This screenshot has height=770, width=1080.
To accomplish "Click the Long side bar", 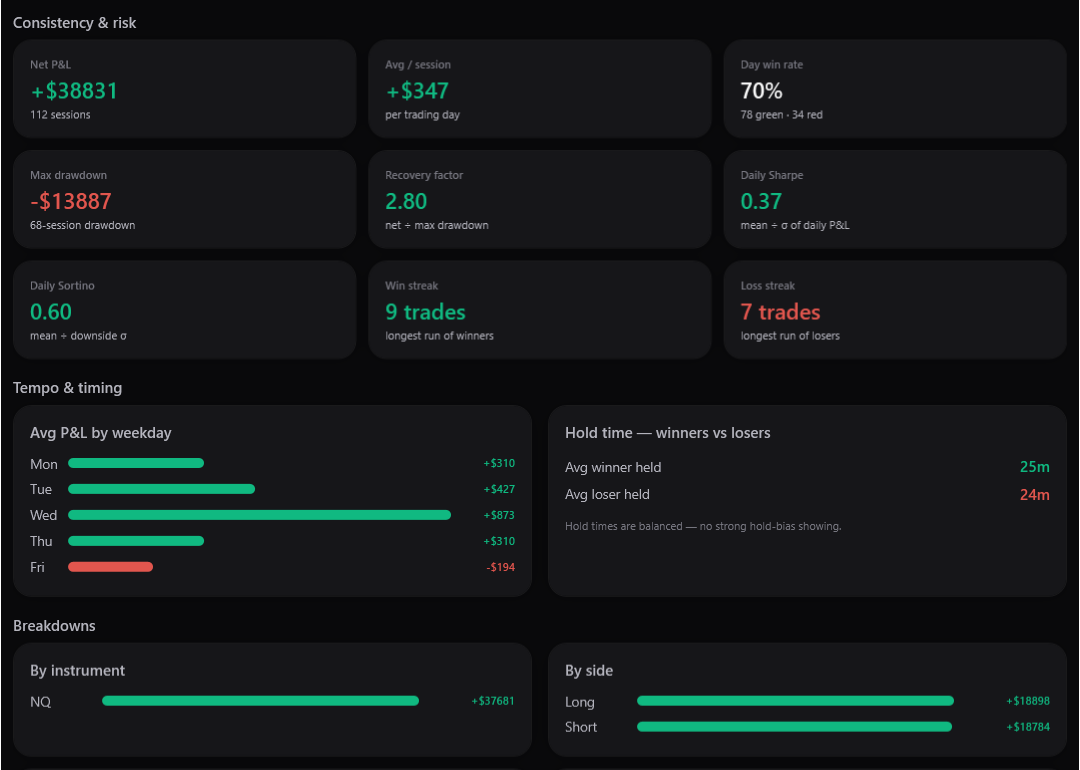I will click(796, 700).
